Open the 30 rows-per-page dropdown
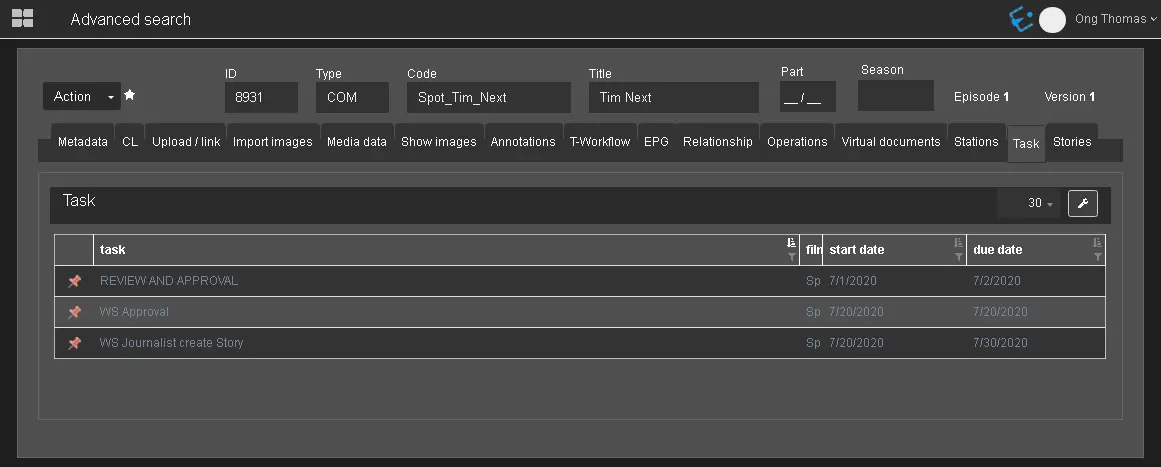1161x467 pixels. point(1040,203)
